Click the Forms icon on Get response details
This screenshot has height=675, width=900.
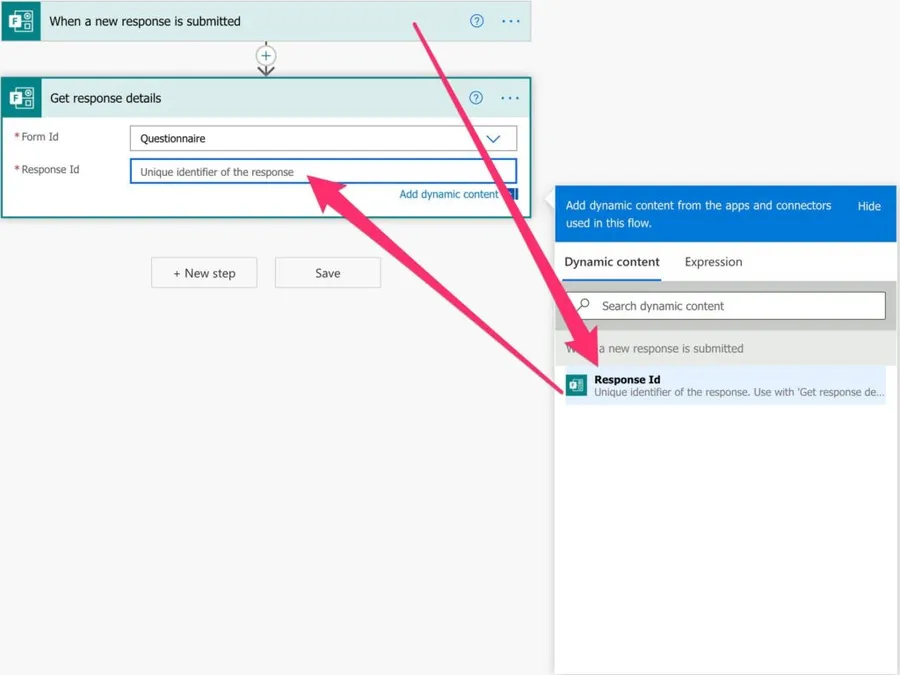point(21,98)
